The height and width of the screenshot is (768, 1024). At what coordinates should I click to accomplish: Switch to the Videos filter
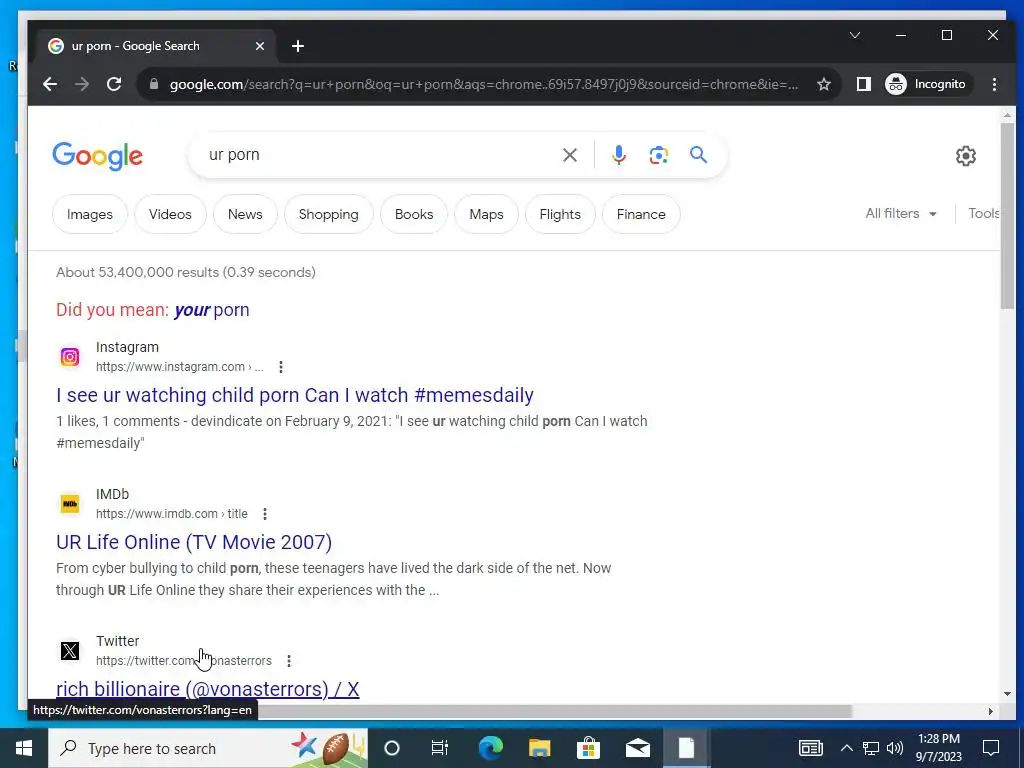pos(170,214)
